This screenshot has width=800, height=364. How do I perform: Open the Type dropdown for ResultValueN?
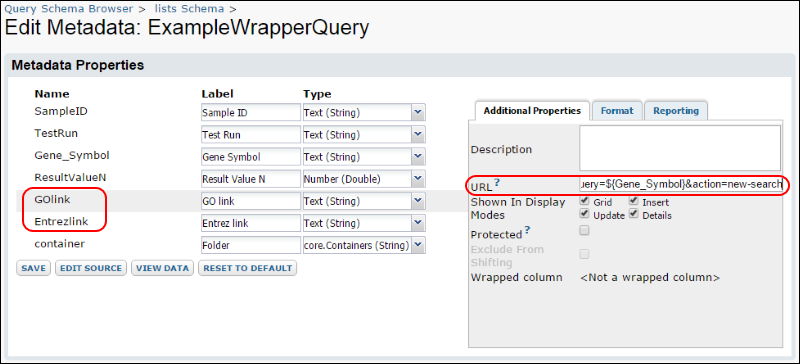pos(418,179)
